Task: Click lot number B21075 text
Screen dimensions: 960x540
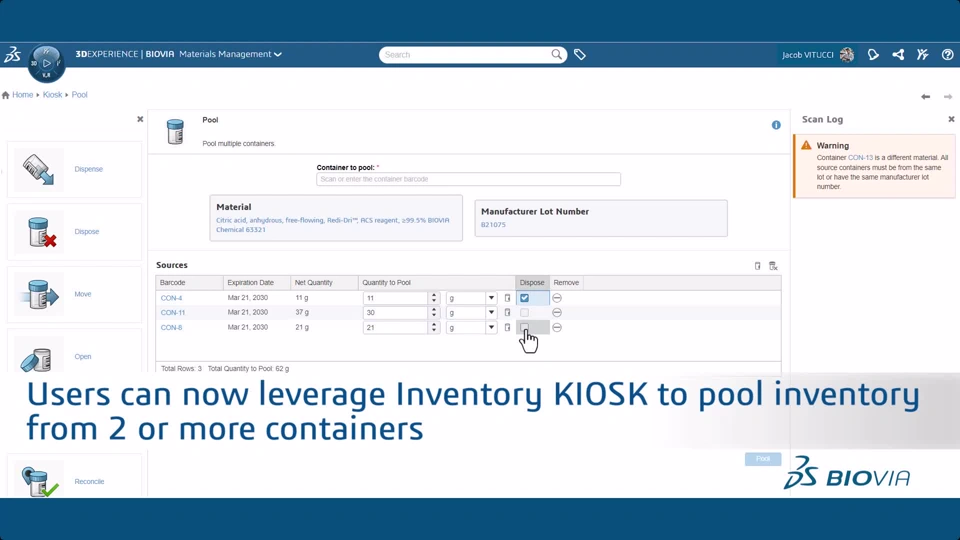Action: [x=493, y=225]
